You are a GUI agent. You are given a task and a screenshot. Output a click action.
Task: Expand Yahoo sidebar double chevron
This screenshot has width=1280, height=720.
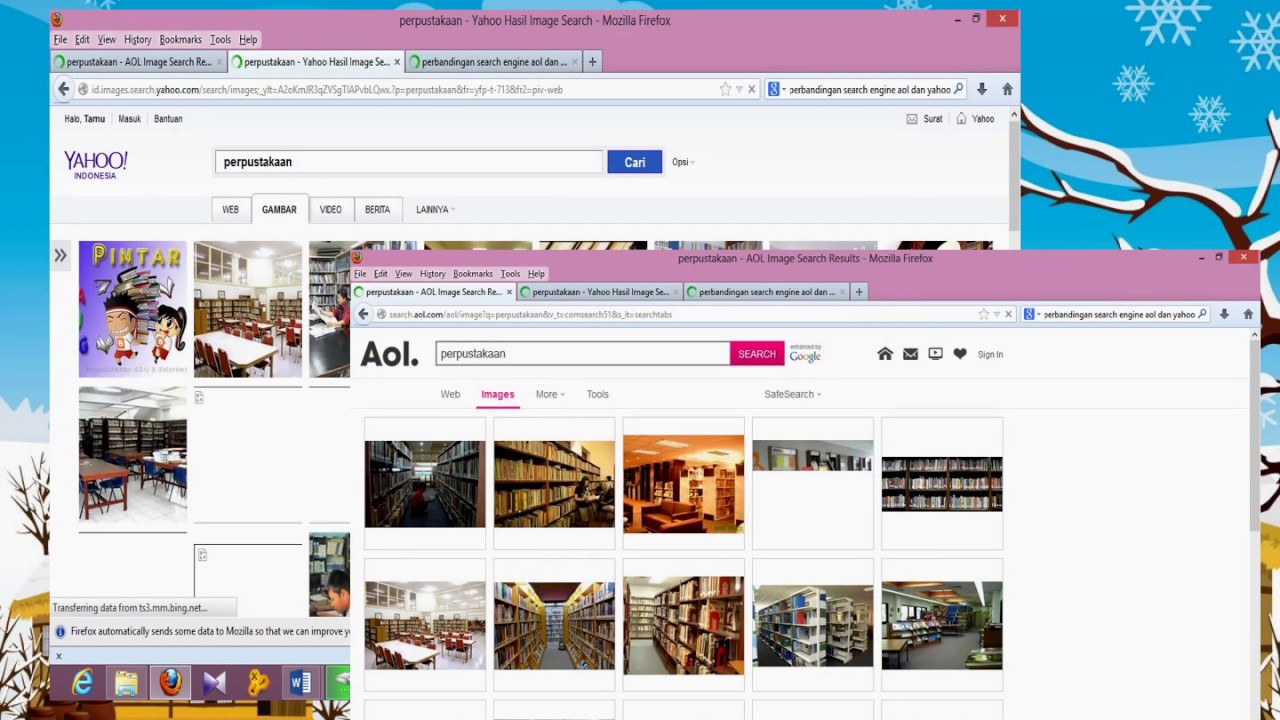(60, 256)
